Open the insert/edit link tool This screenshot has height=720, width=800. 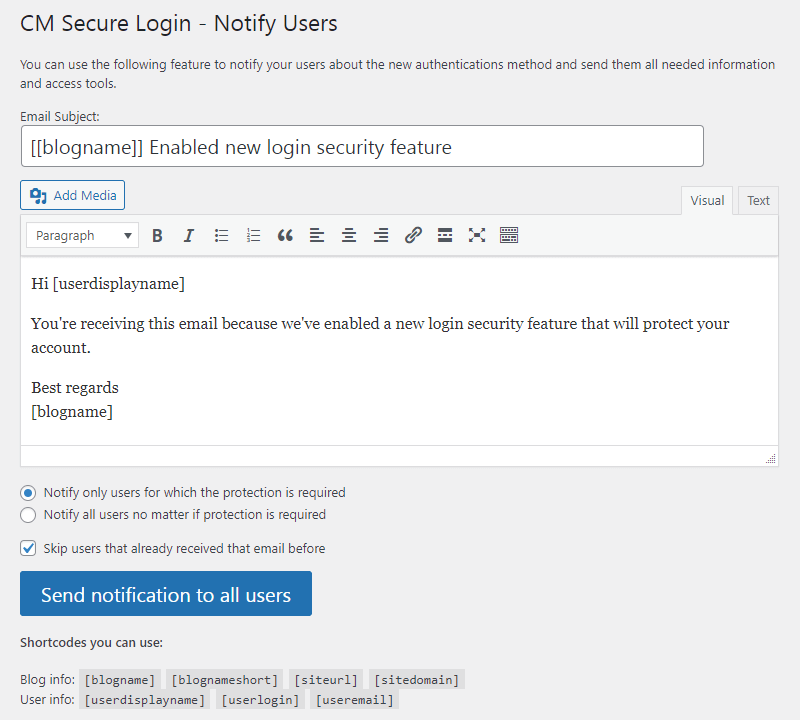[413, 236]
